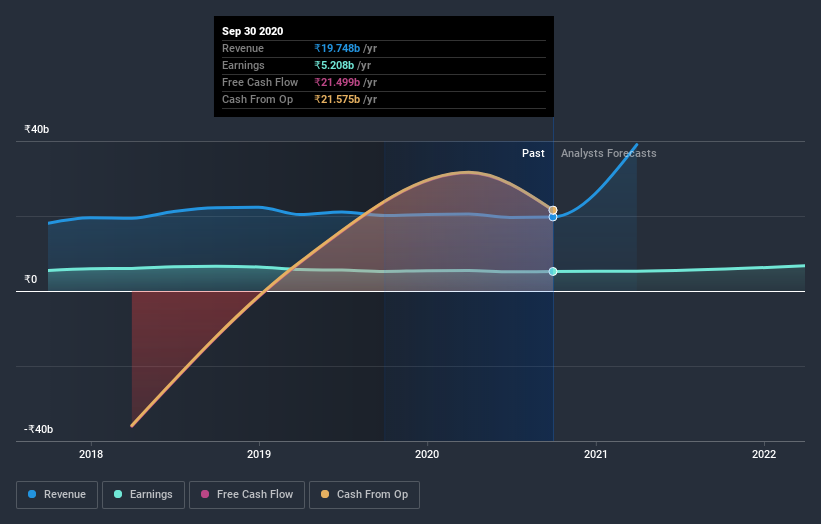
Task: Click the Free Cash Flow label in tooltip
Action: 260,82
